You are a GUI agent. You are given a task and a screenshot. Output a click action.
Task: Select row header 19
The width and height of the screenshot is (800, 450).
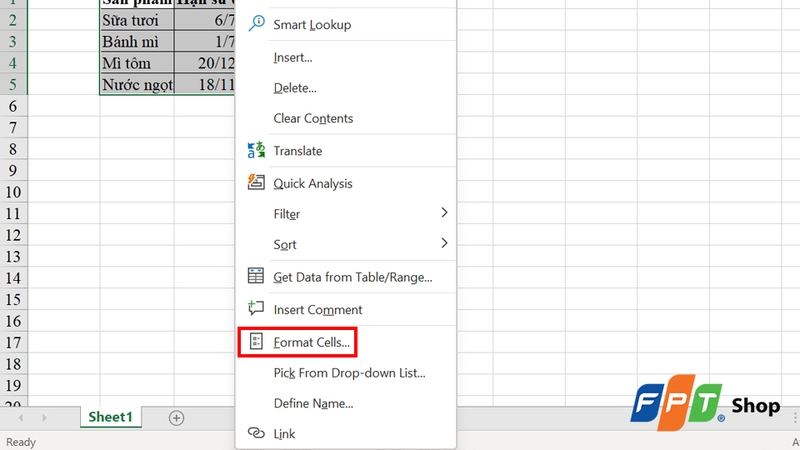click(13, 385)
